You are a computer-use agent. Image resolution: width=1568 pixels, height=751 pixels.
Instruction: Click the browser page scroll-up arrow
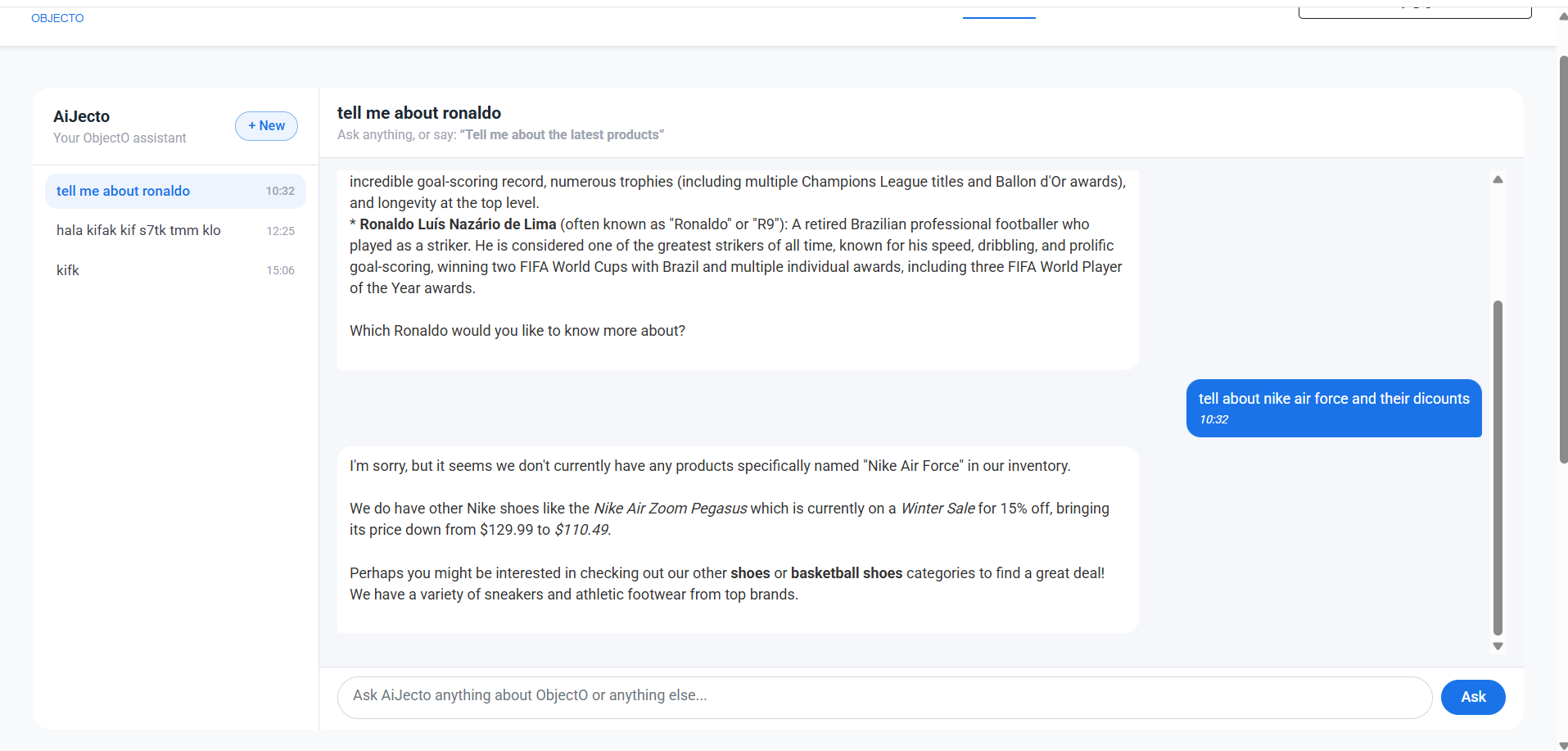pyautogui.click(x=1562, y=16)
